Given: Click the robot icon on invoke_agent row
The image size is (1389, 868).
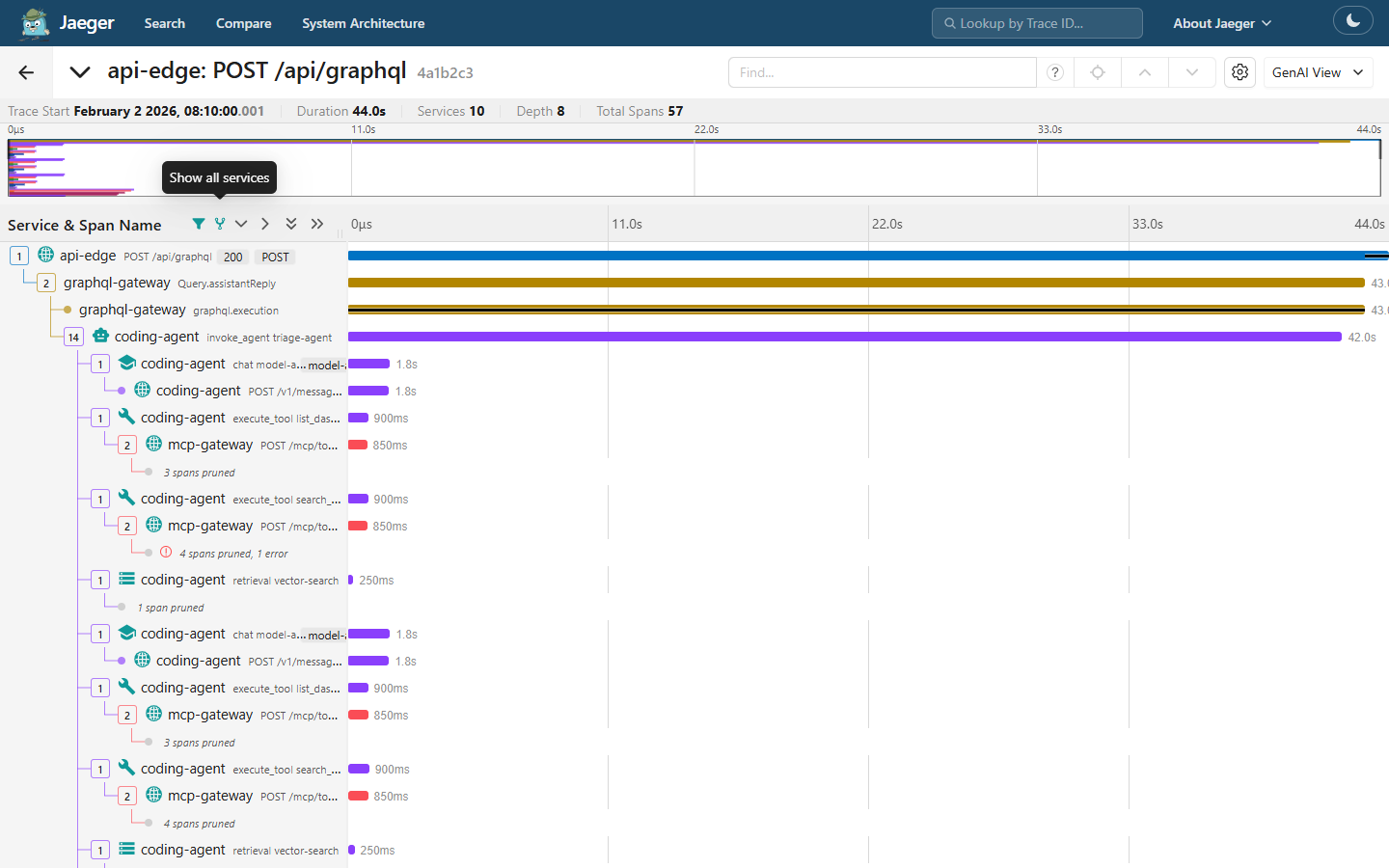Looking at the screenshot, I should [101, 336].
